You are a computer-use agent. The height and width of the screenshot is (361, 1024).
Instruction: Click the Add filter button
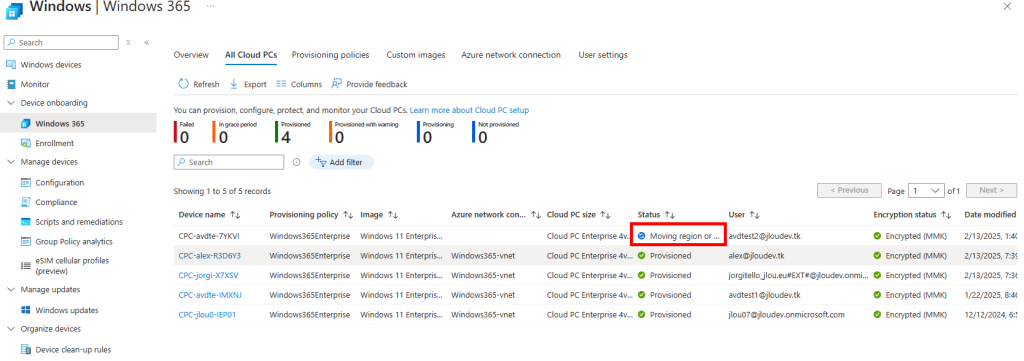point(341,162)
